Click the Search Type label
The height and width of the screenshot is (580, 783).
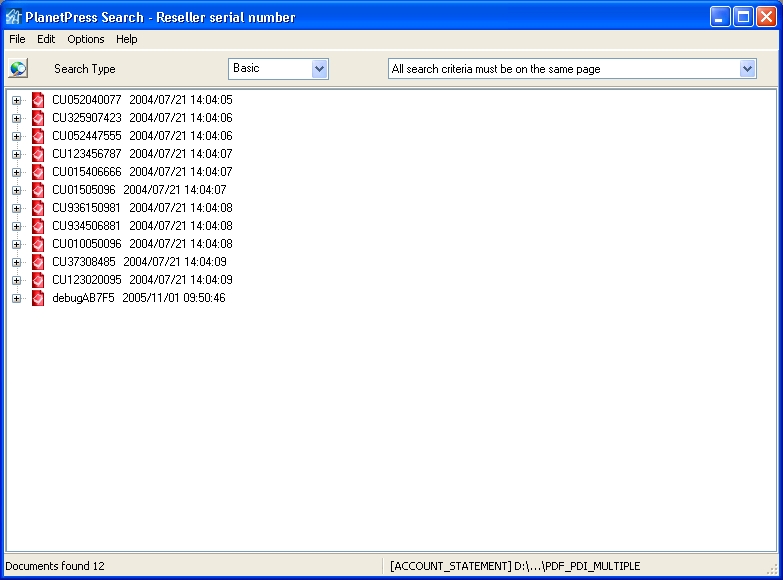point(84,69)
